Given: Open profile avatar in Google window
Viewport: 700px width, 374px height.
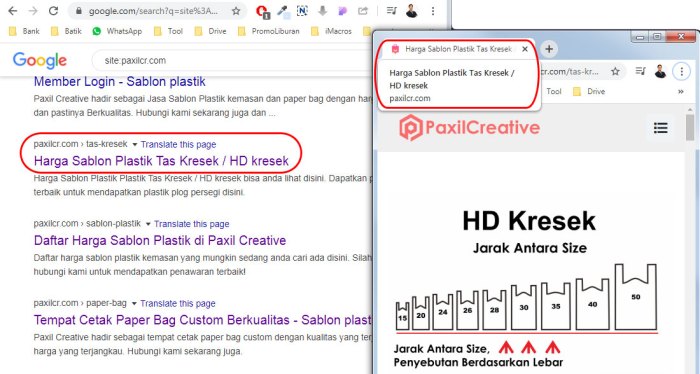Looking at the screenshot, I should click(x=412, y=11).
